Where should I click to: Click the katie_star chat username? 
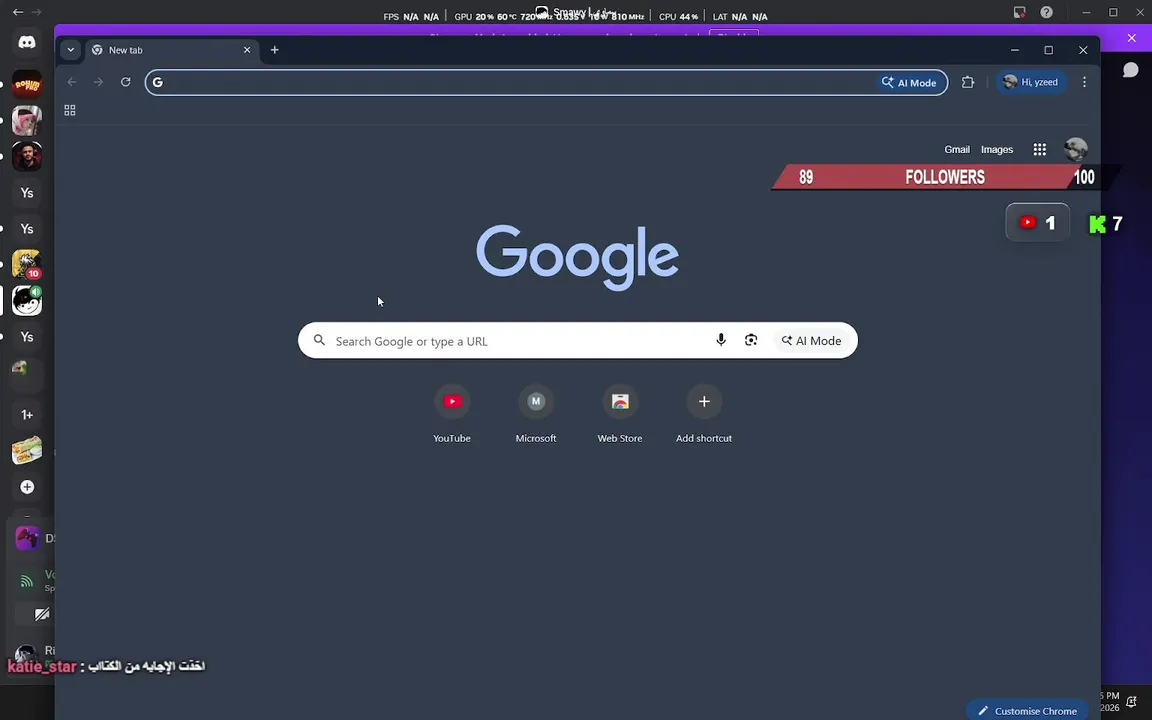click(x=42, y=667)
